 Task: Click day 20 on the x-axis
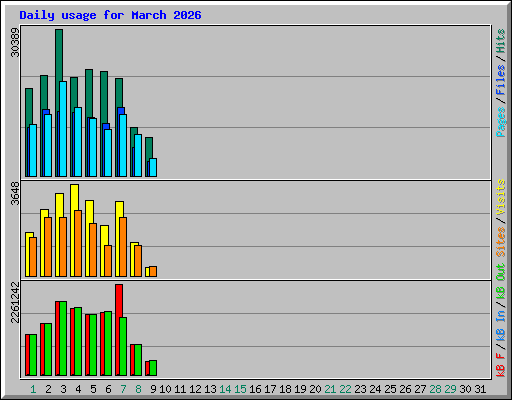[315, 389]
